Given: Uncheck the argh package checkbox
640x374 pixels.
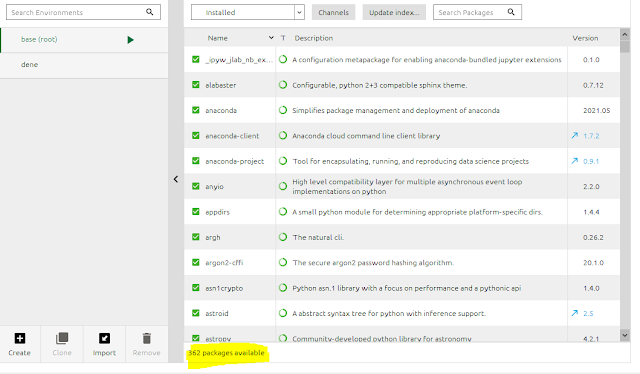Looking at the screenshot, I should coord(196,237).
